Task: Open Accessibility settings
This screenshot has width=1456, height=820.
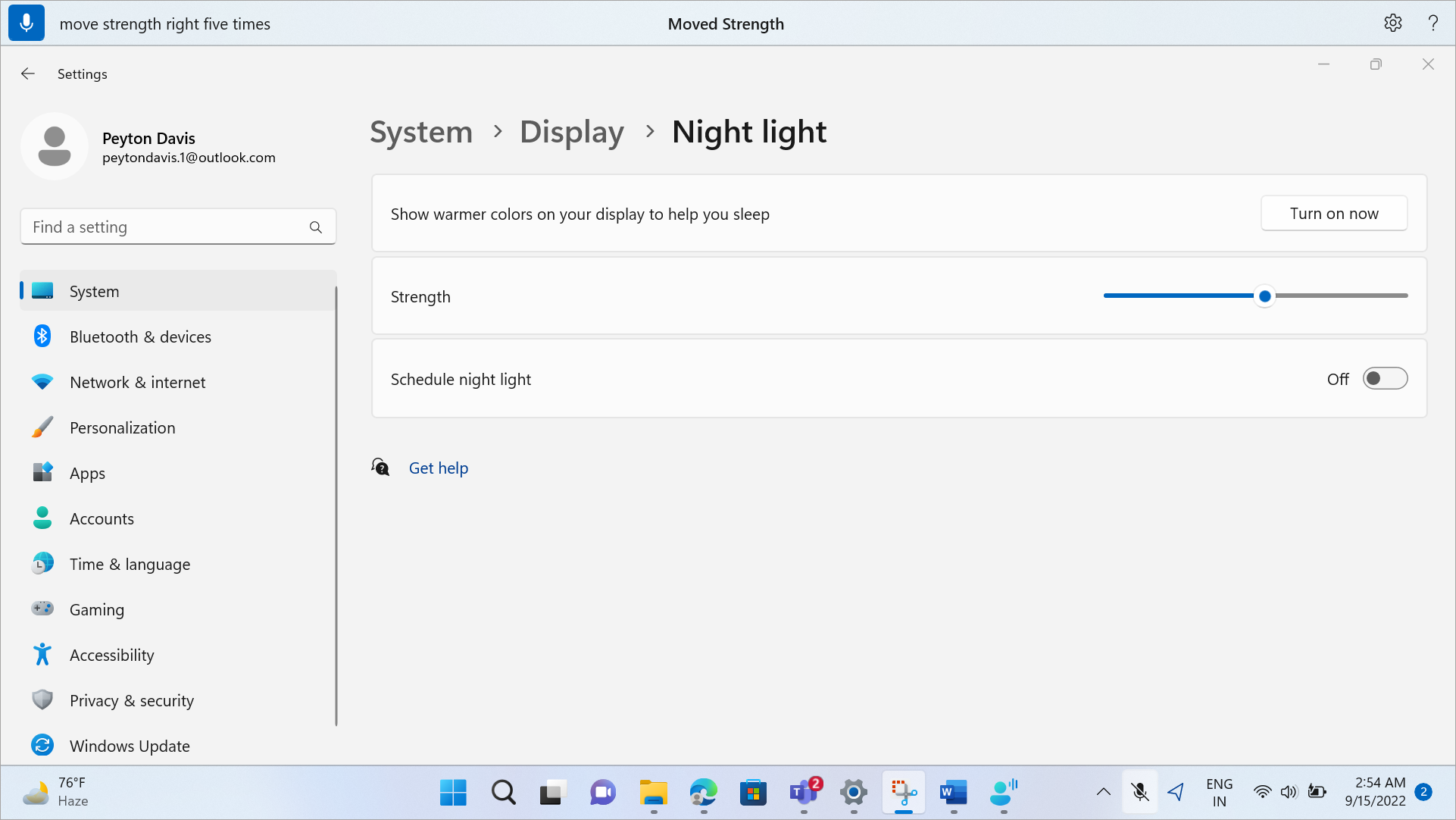Action: click(112, 654)
